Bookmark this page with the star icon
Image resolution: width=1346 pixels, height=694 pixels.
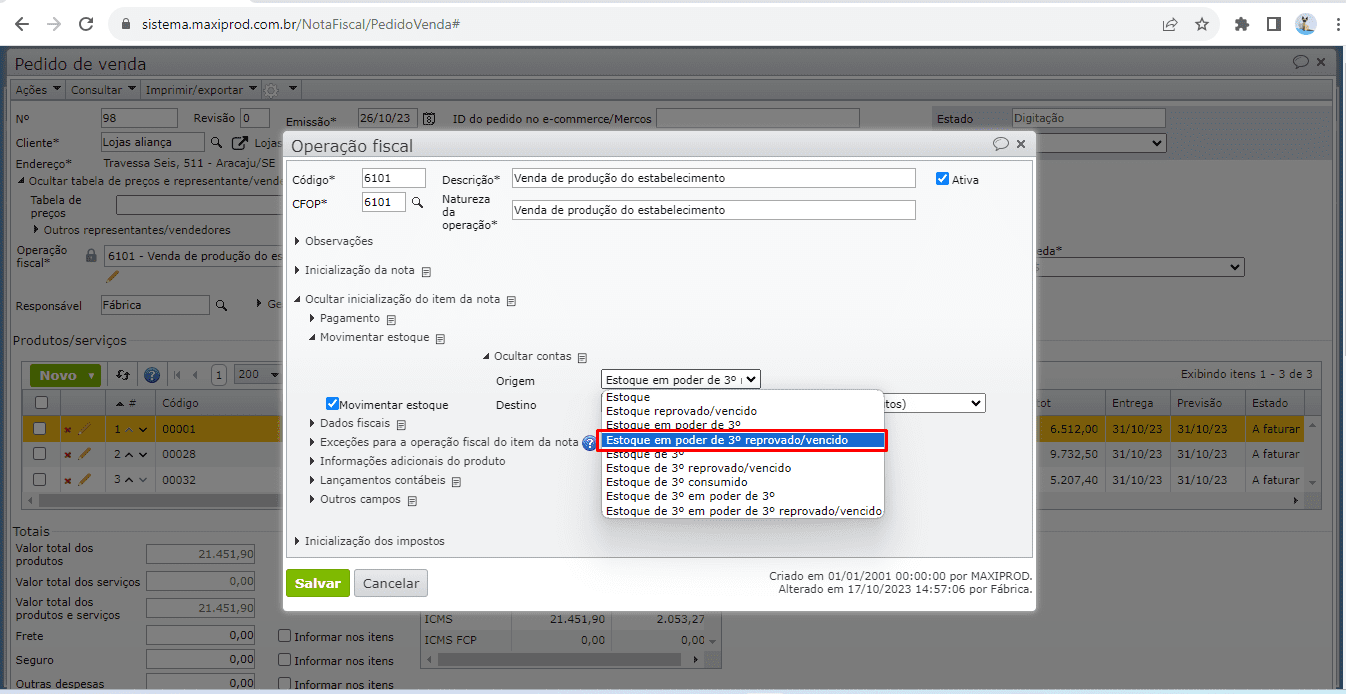point(1202,24)
